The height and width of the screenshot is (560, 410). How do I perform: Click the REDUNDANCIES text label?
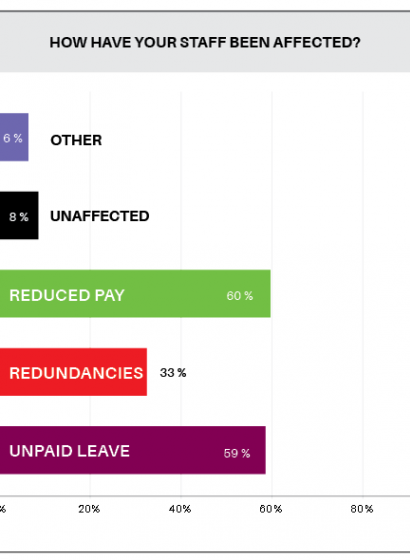click(76, 373)
